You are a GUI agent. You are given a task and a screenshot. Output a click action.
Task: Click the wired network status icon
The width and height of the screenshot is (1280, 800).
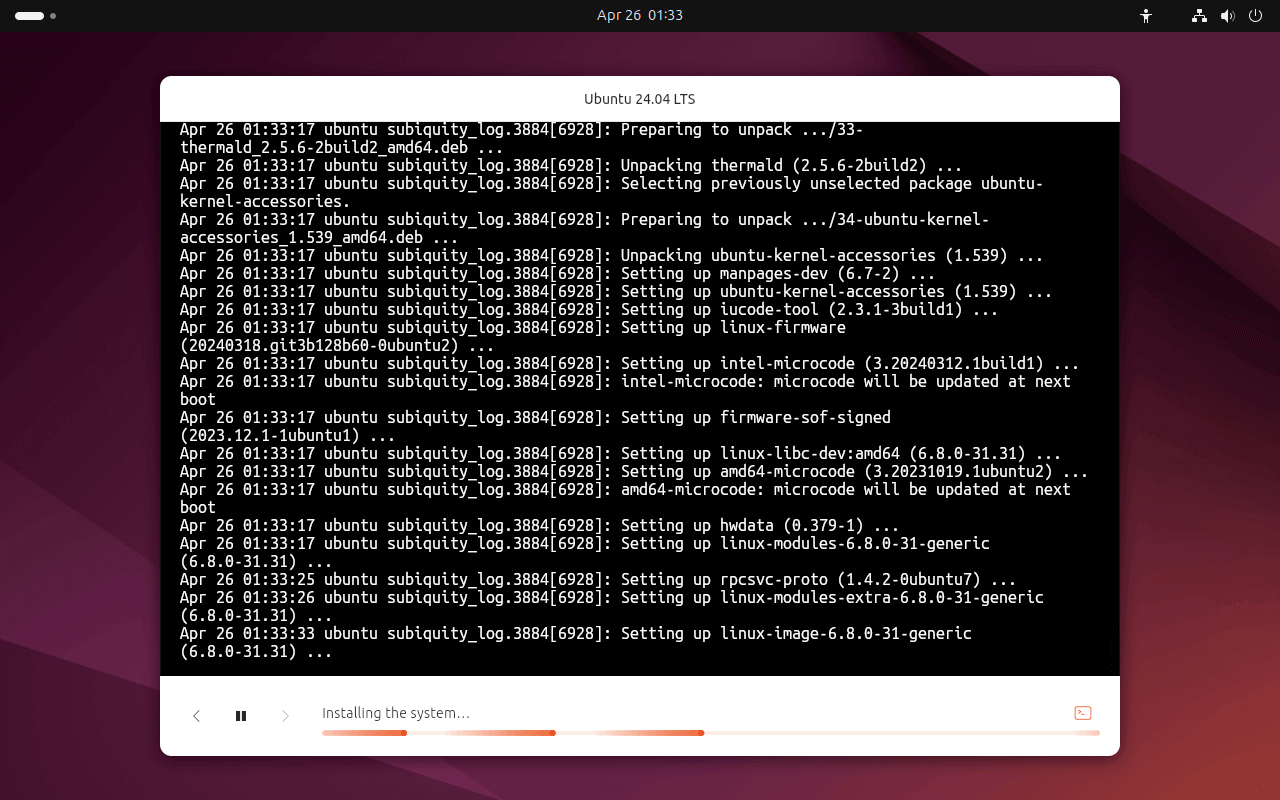tap(1200, 16)
